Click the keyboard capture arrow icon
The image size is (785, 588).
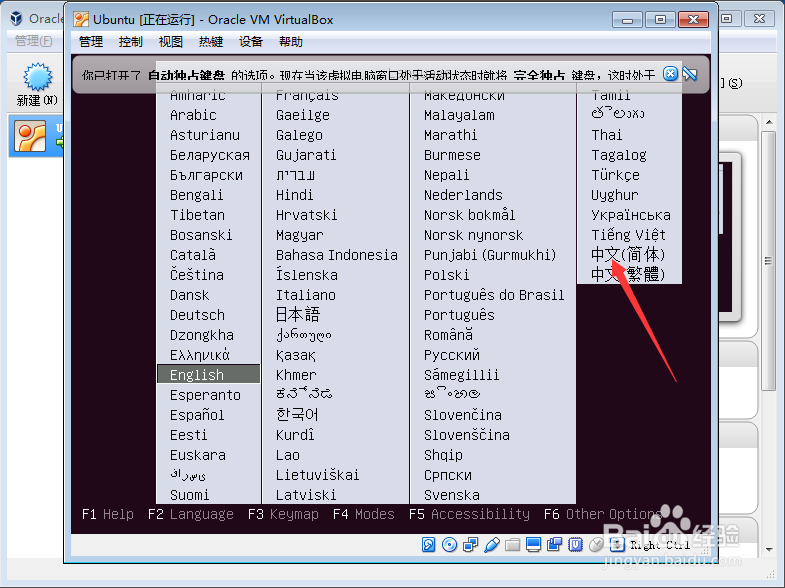click(x=617, y=544)
